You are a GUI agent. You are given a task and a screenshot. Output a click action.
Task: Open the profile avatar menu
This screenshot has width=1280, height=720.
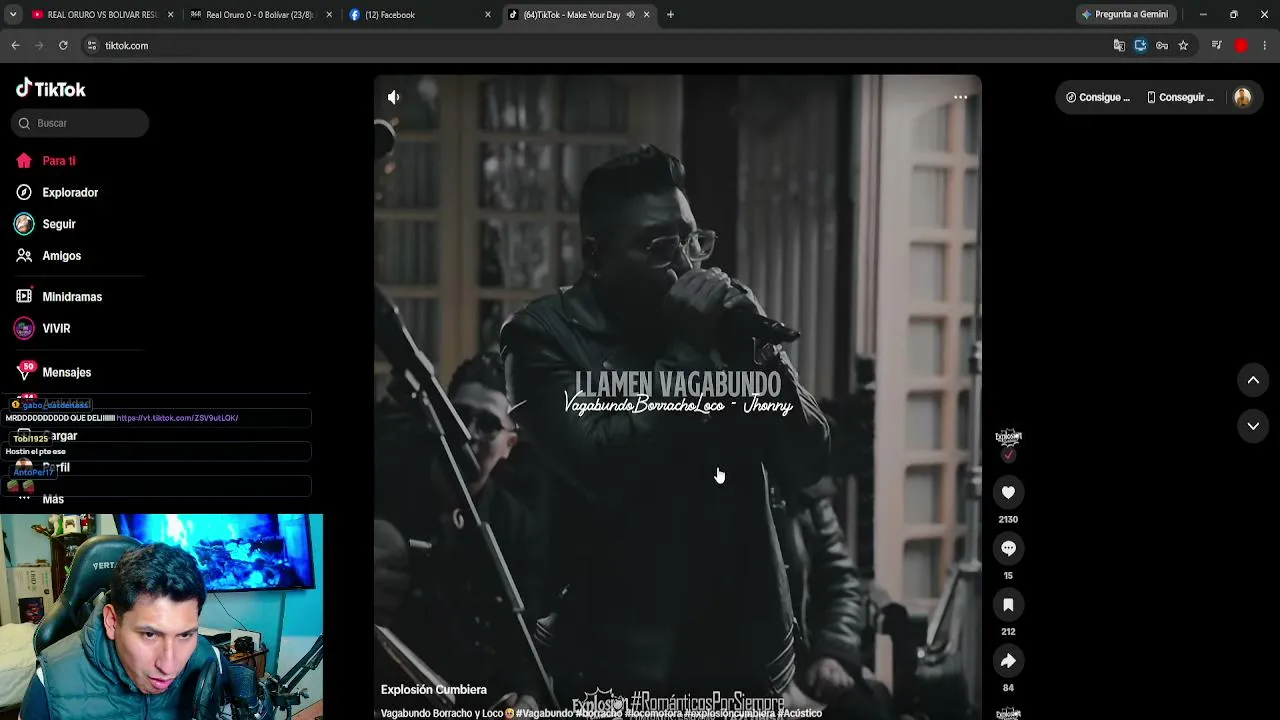coord(1243,97)
